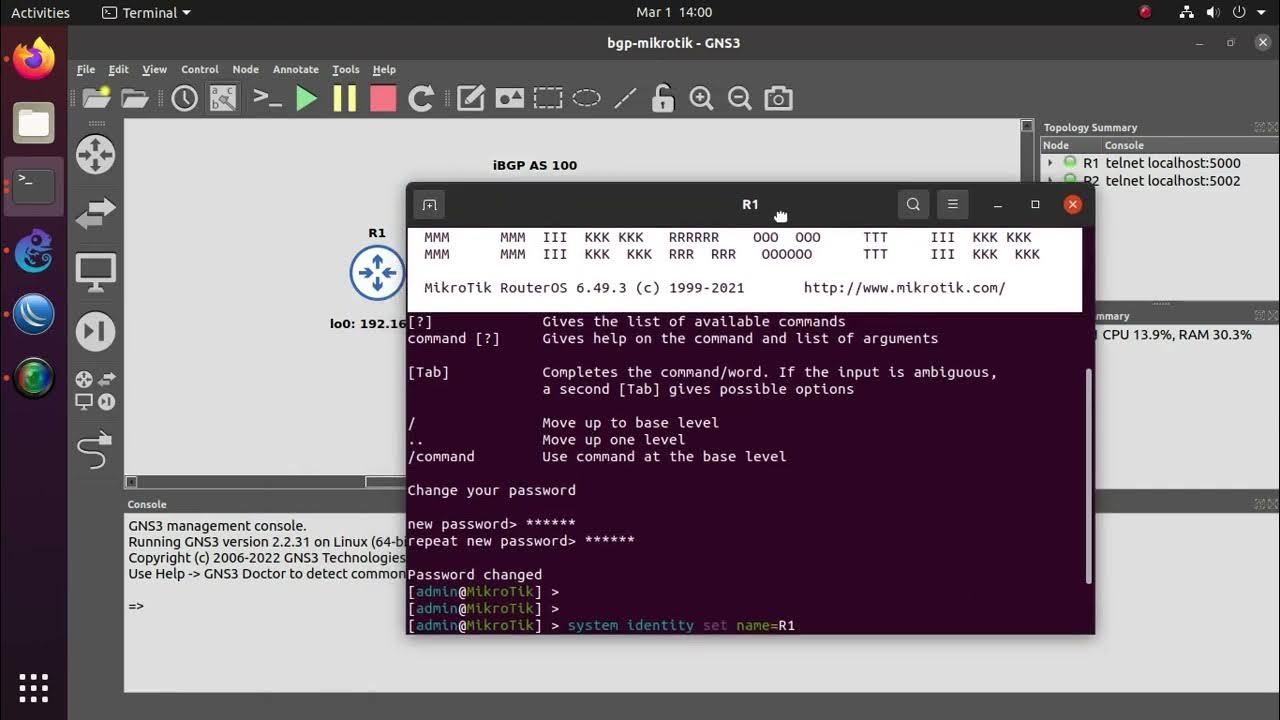Viewport: 1280px width, 720px height.
Task: Click the Mar 1 14:00 clock
Action: (674, 13)
